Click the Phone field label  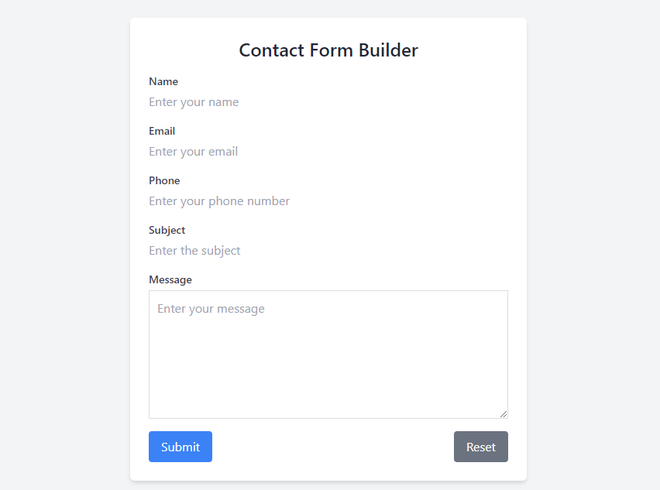(x=165, y=181)
